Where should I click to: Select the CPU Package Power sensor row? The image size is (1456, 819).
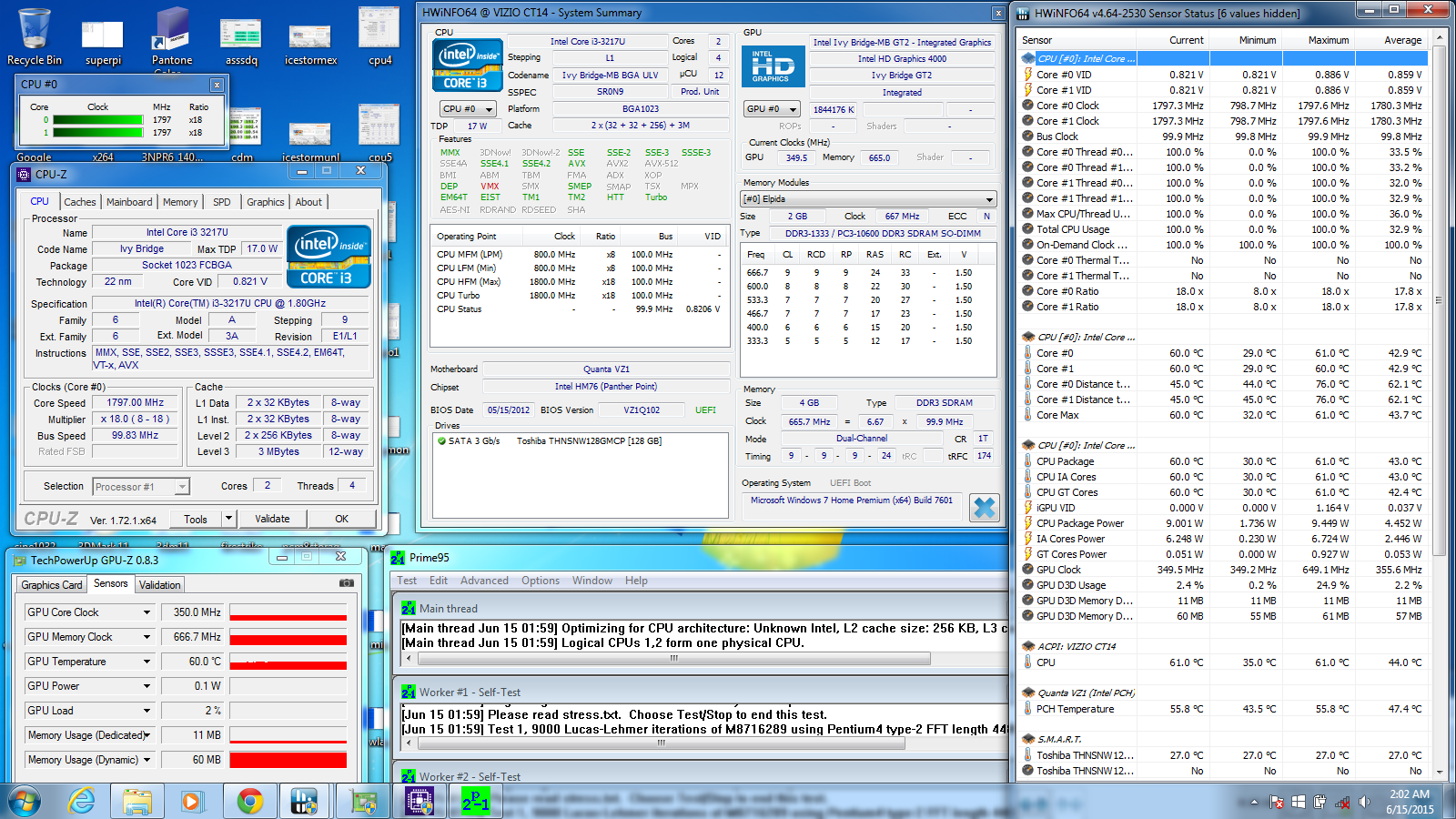pos(1226,523)
